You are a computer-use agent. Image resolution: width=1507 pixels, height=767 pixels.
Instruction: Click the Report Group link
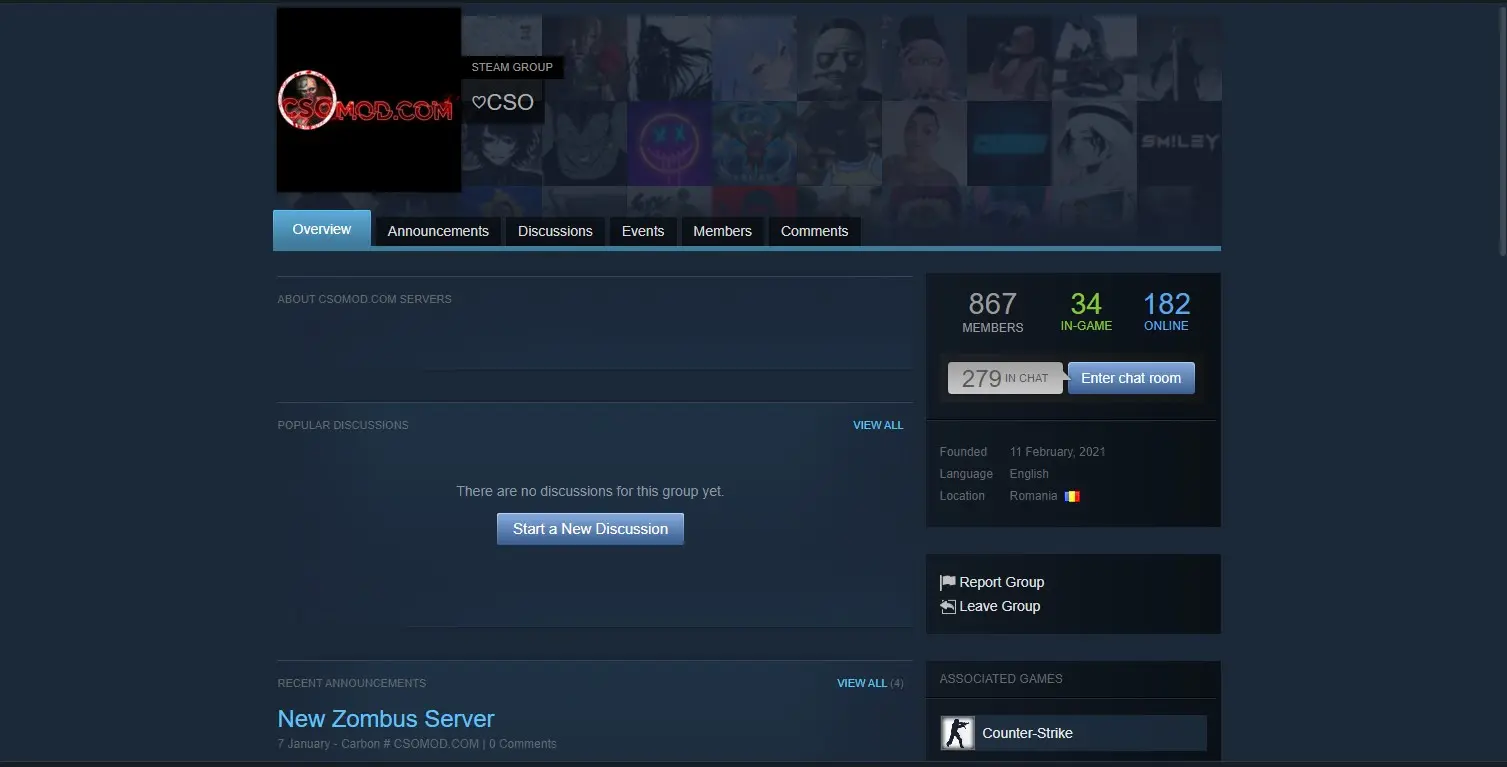[1002, 582]
